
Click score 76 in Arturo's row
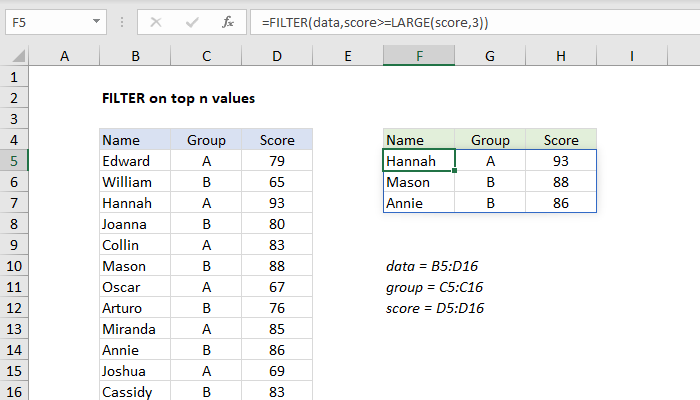click(x=277, y=308)
